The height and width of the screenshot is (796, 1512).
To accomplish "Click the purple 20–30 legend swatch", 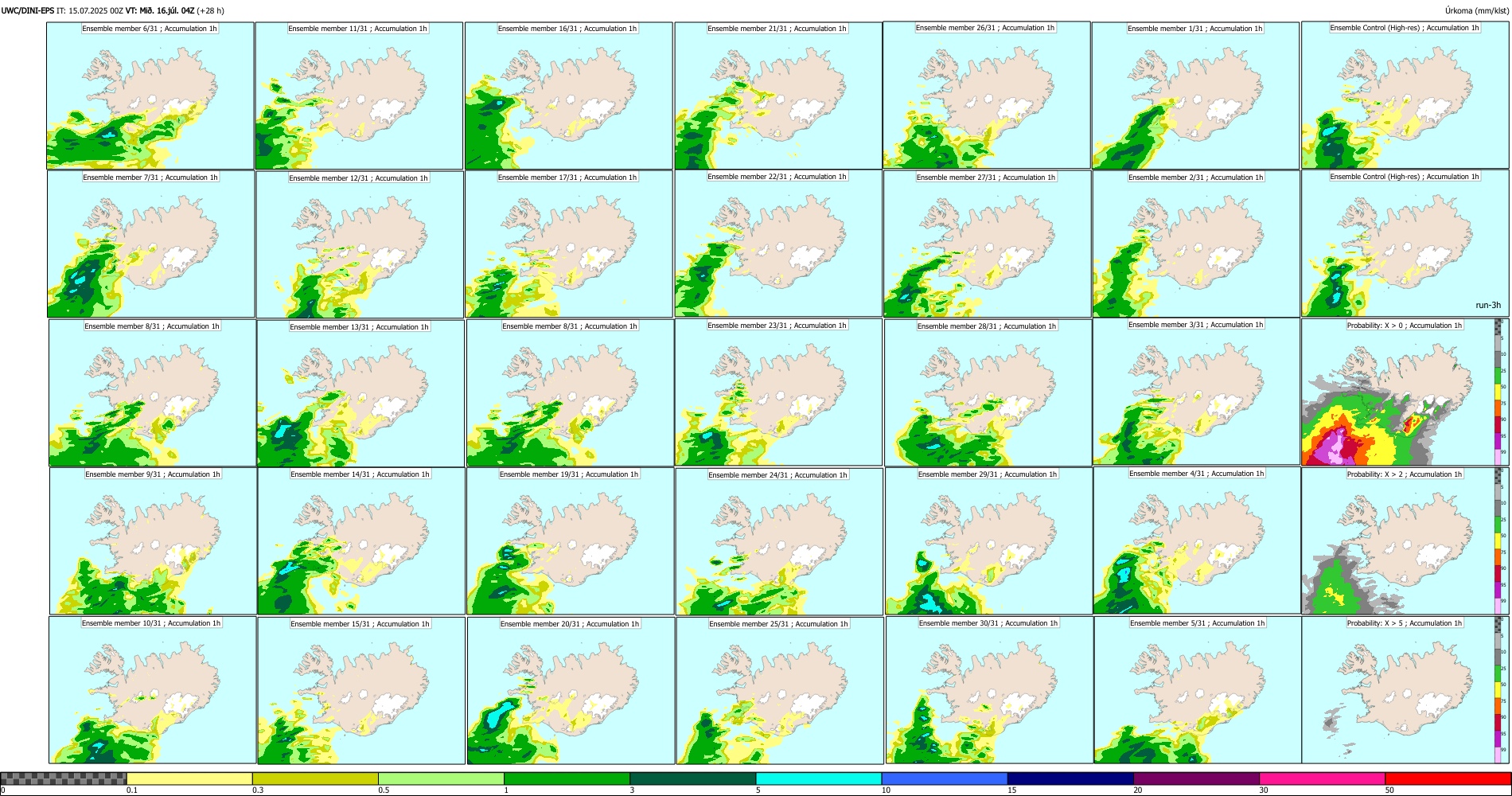I will pos(1196,778).
